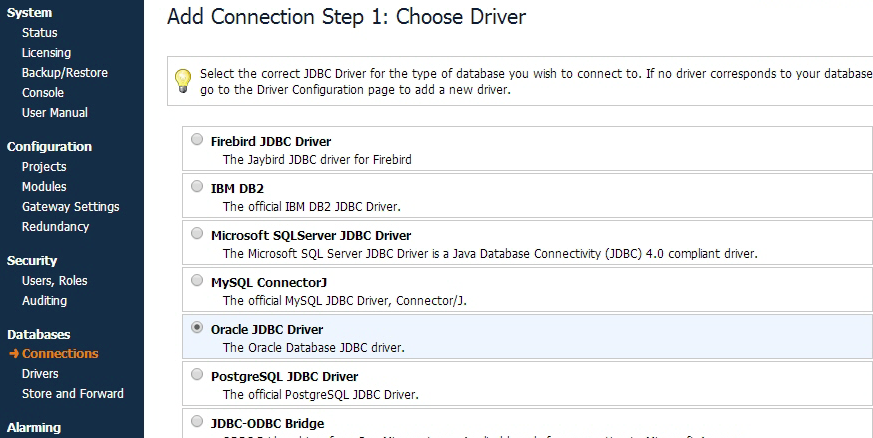The width and height of the screenshot is (873, 438).
Task: Click the Security section heading
Action: pos(32,260)
